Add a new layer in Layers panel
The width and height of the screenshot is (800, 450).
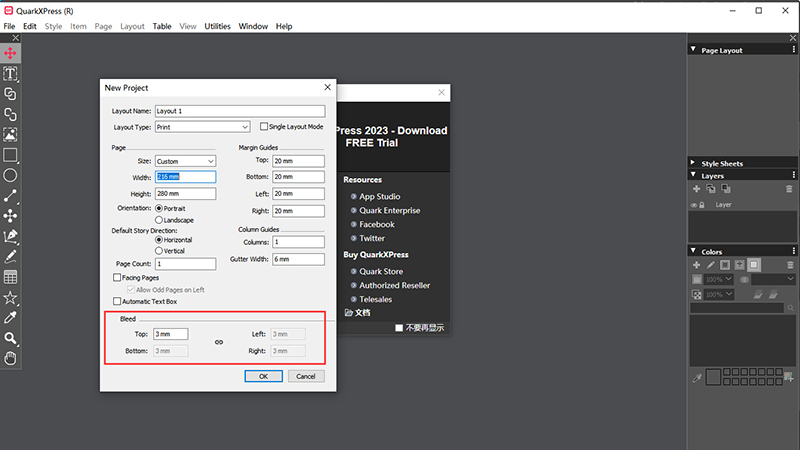[x=696, y=189]
